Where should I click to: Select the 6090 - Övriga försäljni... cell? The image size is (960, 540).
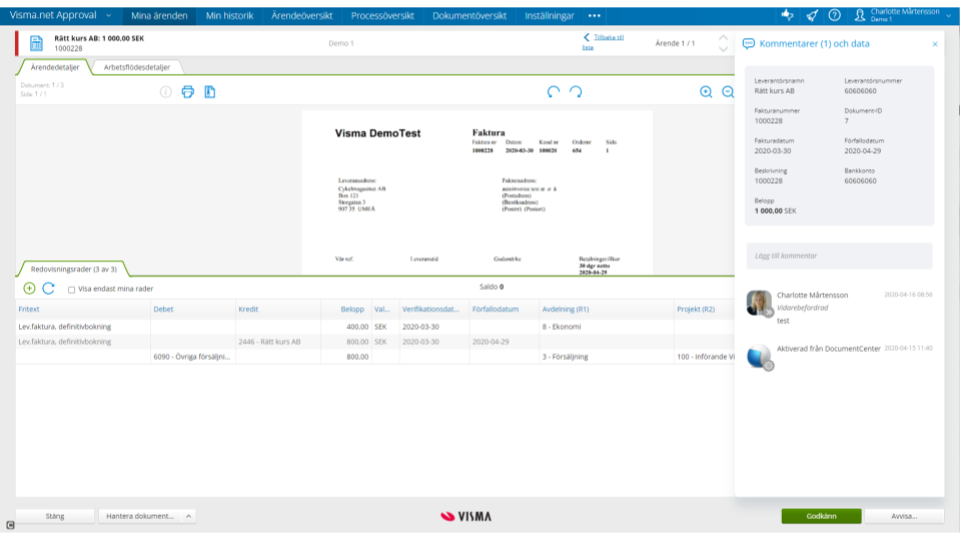point(192,357)
